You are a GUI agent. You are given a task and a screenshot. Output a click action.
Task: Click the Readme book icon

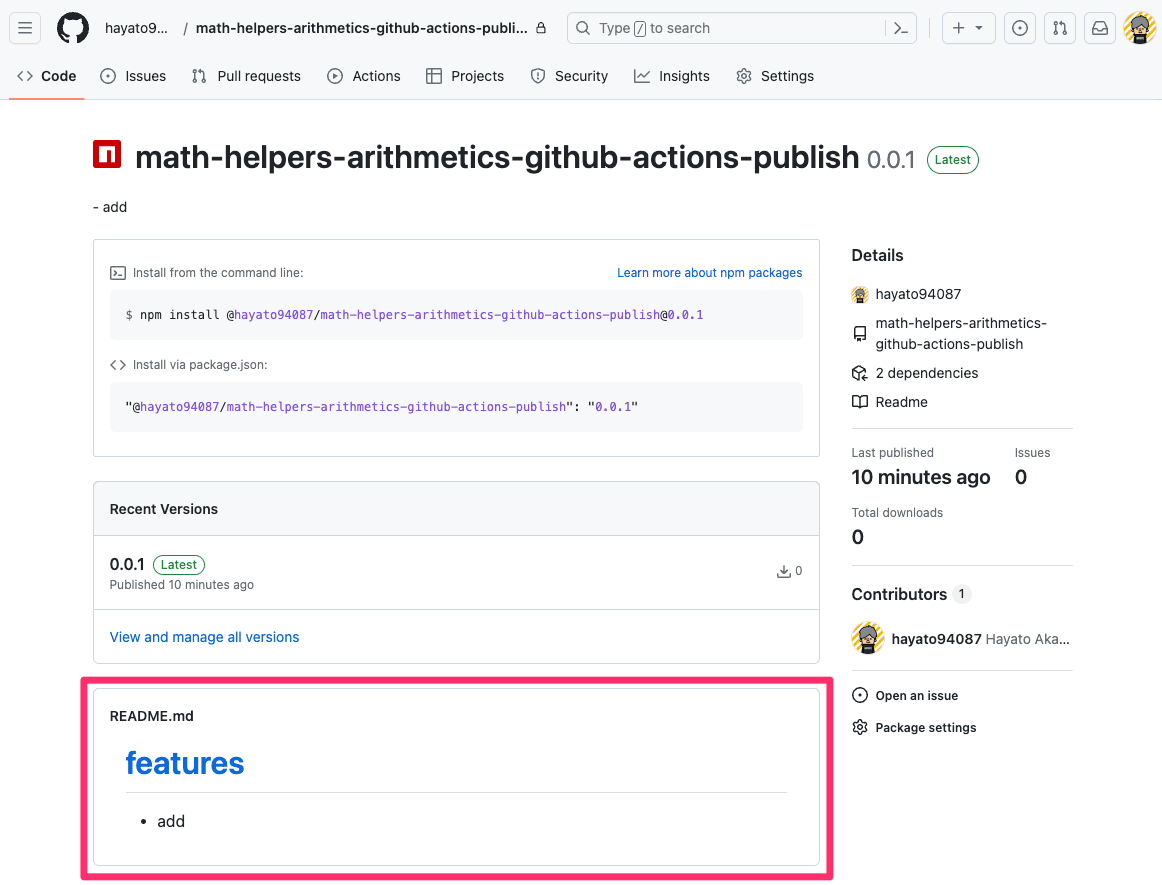pyautogui.click(x=860, y=402)
